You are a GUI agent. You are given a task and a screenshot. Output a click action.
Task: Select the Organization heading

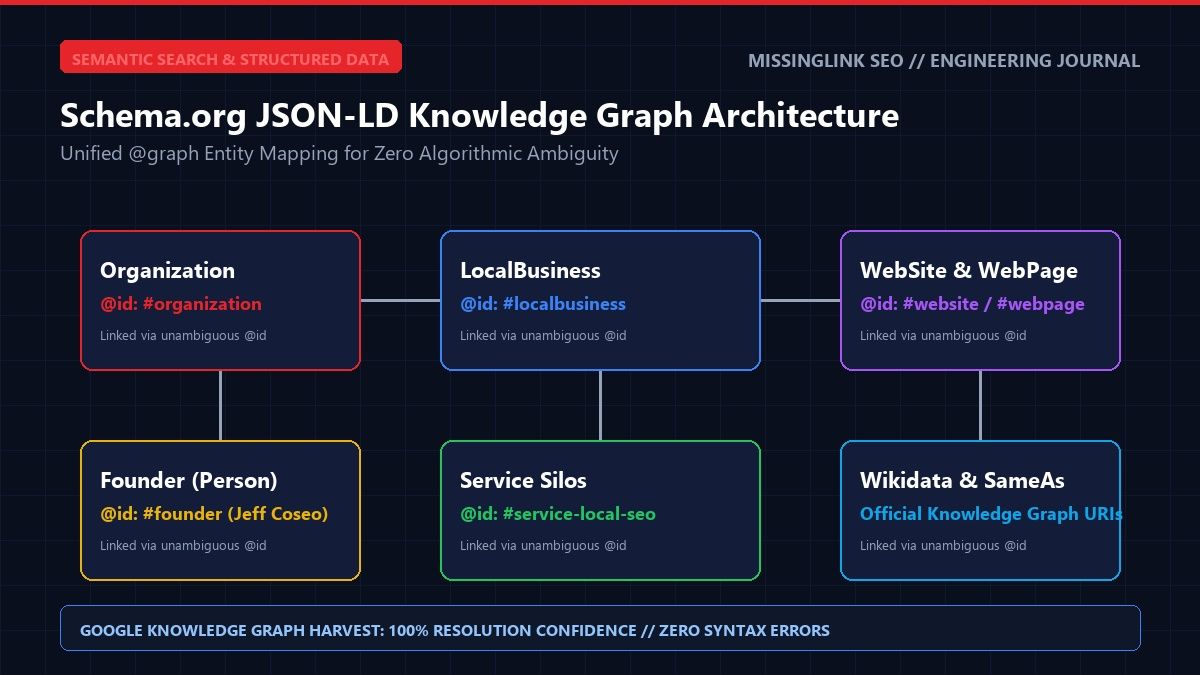pyautogui.click(x=167, y=271)
